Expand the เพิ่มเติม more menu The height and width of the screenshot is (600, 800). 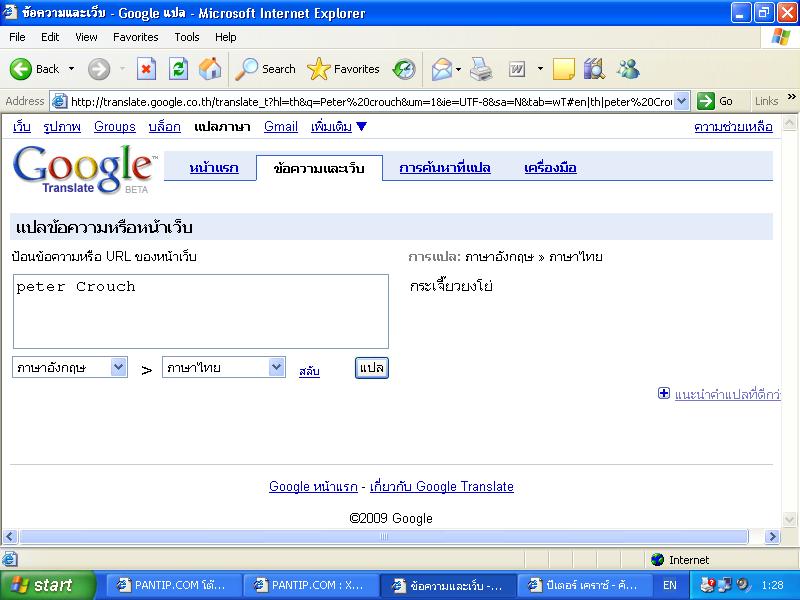coord(339,127)
